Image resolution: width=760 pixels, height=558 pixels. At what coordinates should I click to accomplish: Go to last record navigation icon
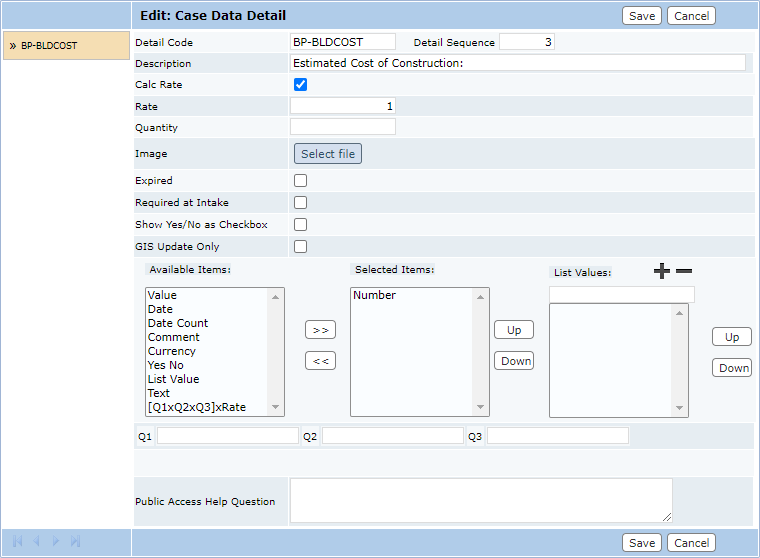pyautogui.click(x=75, y=541)
